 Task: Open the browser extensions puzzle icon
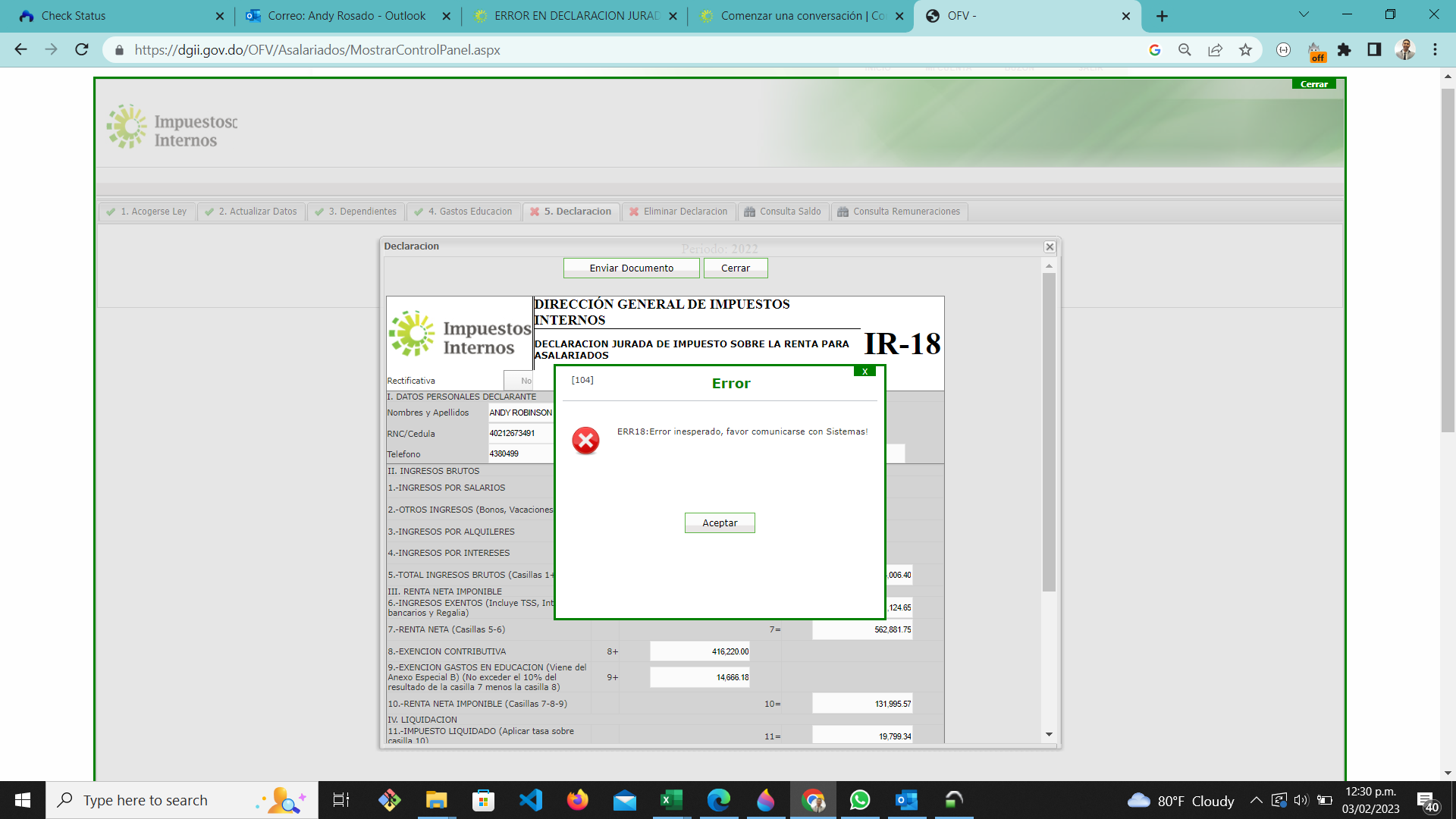(1344, 50)
